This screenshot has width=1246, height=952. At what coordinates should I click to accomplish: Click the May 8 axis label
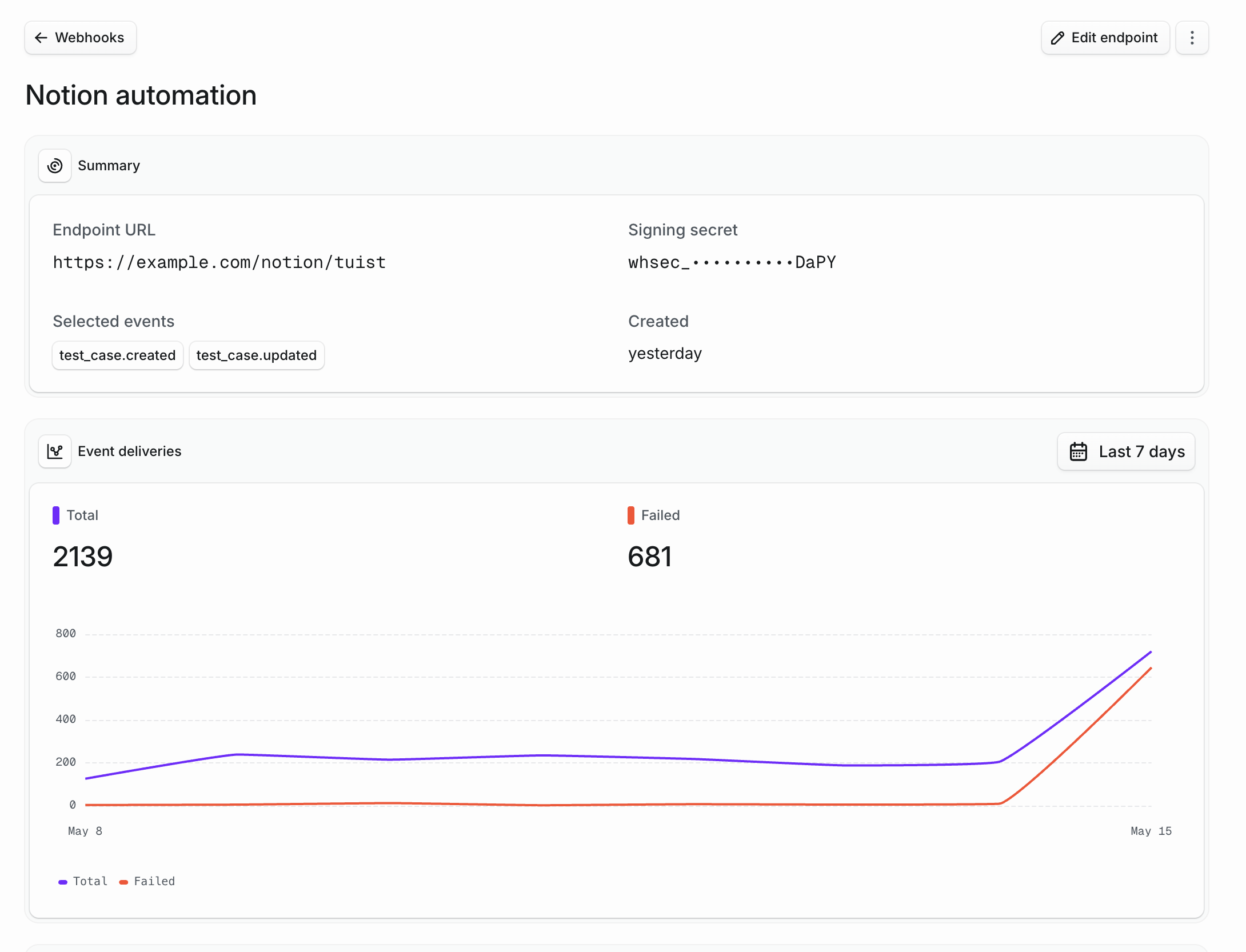(85, 831)
